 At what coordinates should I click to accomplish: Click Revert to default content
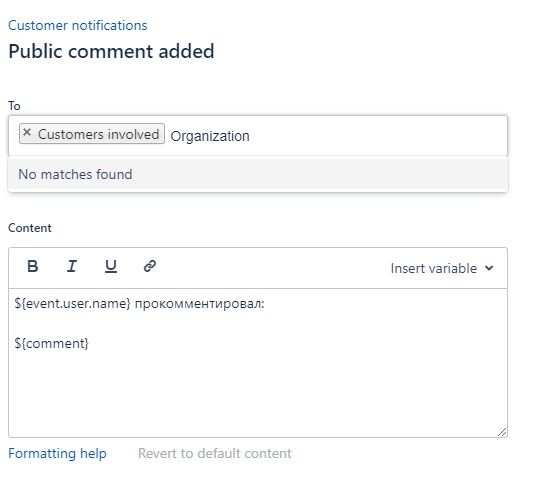point(215,453)
